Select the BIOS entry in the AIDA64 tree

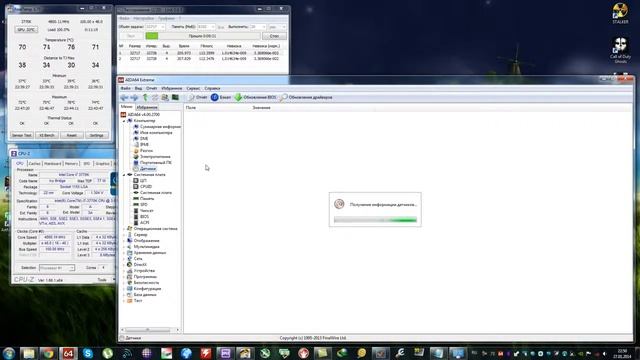pos(141,217)
